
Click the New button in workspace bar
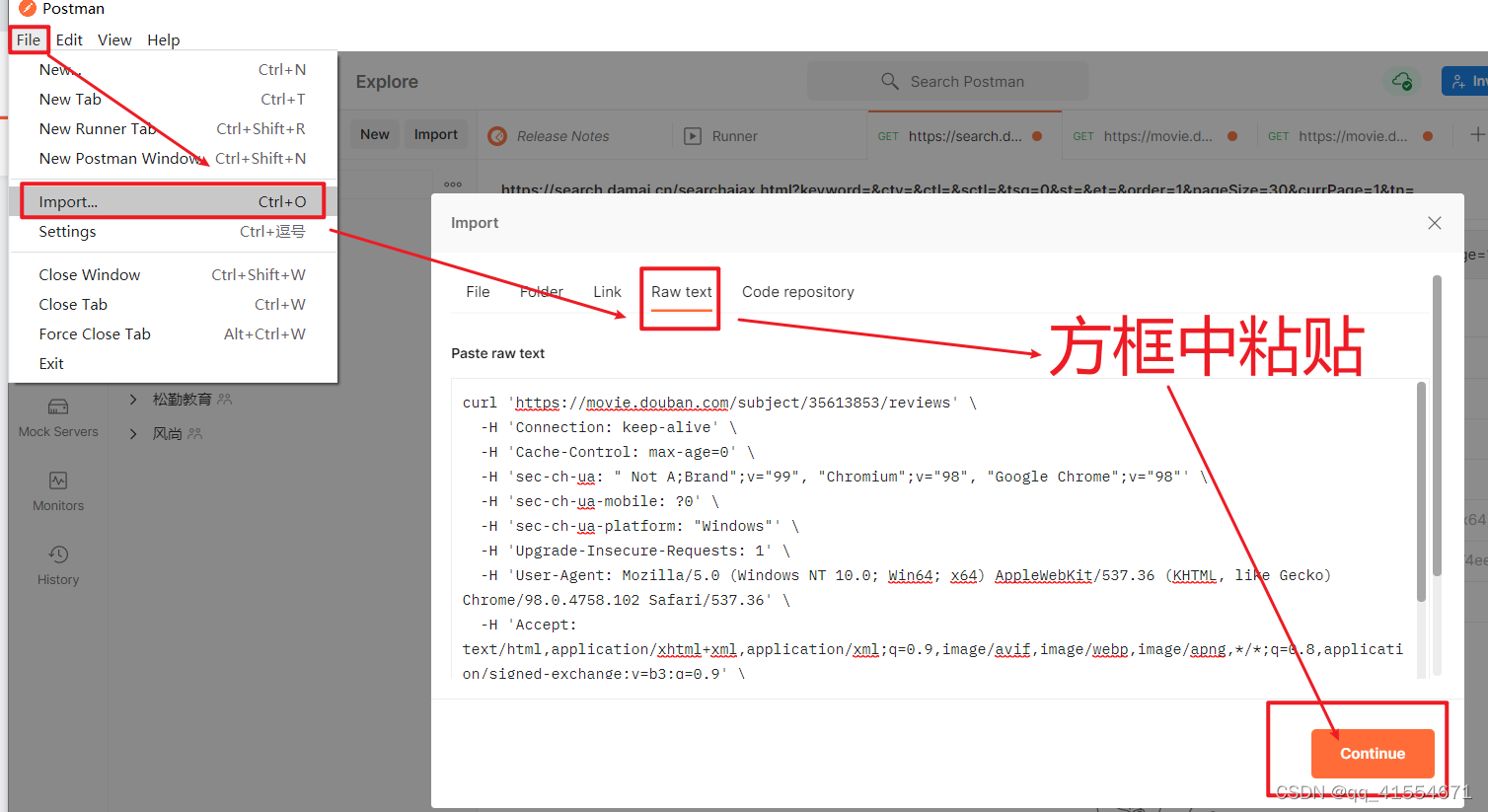pyautogui.click(x=374, y=135)
